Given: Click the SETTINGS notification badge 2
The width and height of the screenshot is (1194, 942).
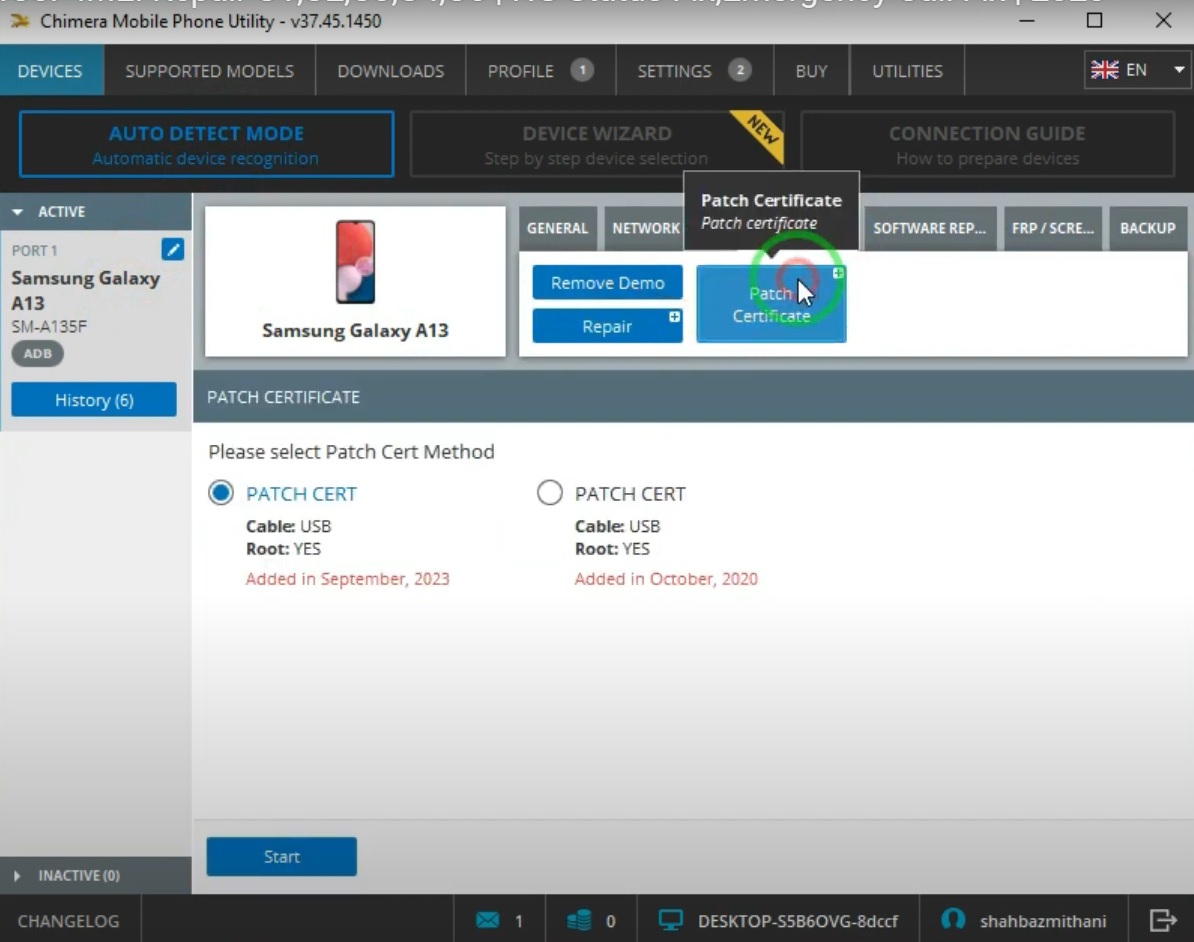Looking at the screenshot, I should tap(739, 70).
